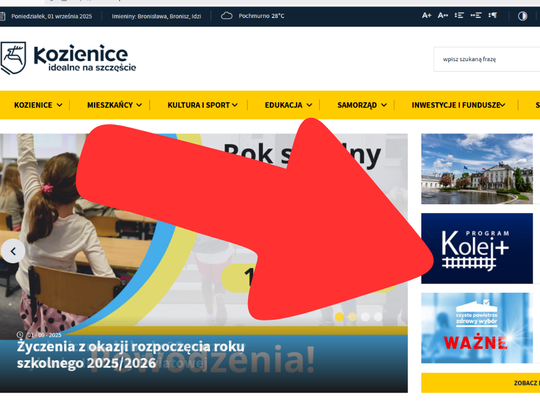Click the paragraph text direction accessibility icon
The image size is (540, 407).
(x=492, y=15)
